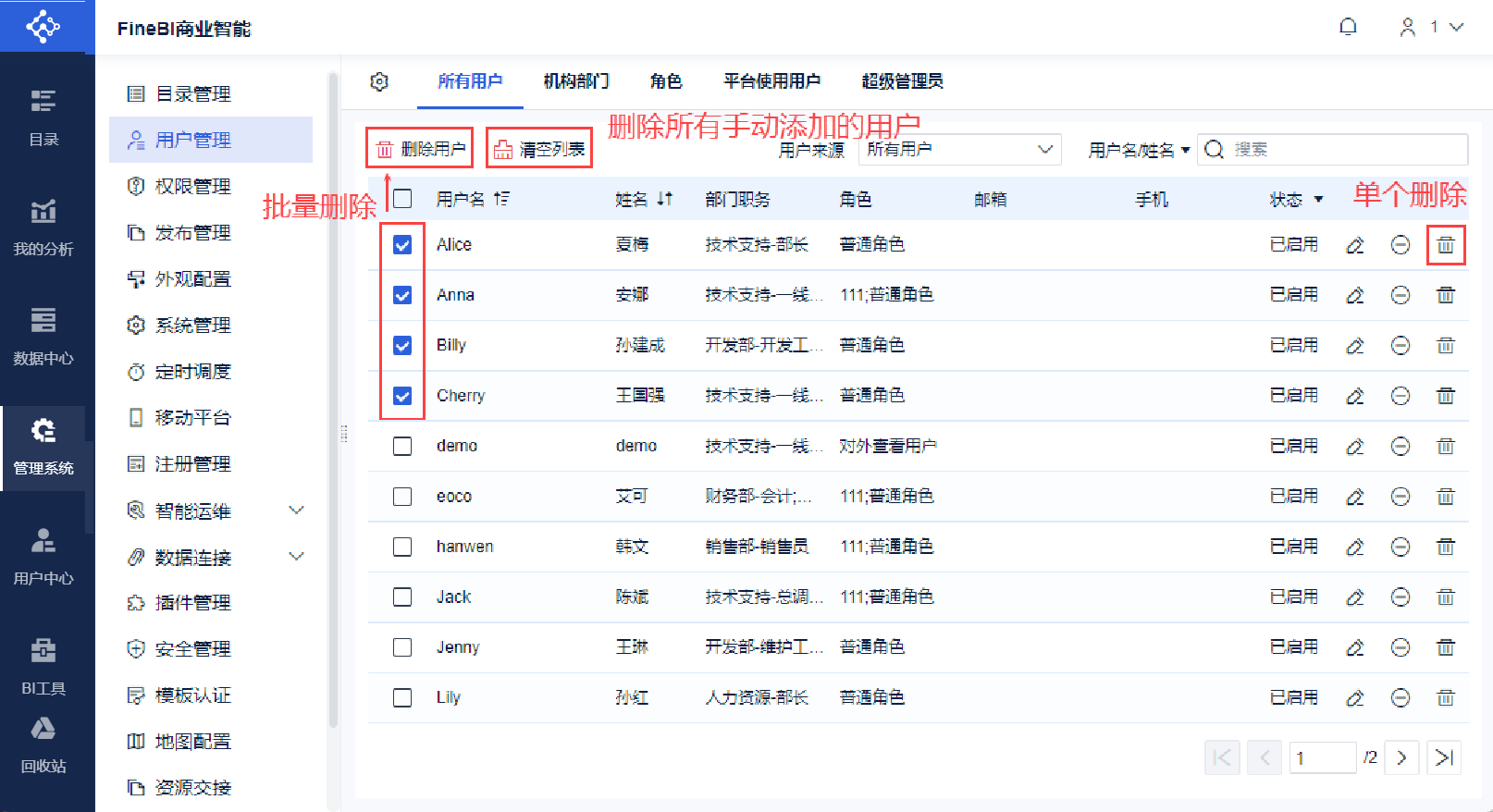The height and width of the screenshot is (812, 1493).
Task: Expand the 智能运维 menu chevron
Action: (x=296, y=511)
